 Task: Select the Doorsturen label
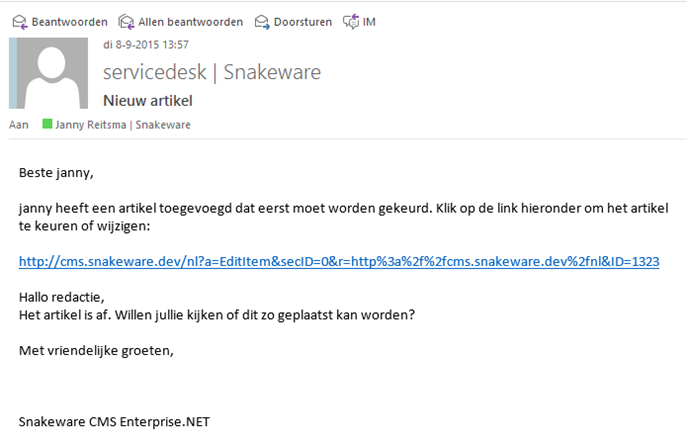coord(303,22)
